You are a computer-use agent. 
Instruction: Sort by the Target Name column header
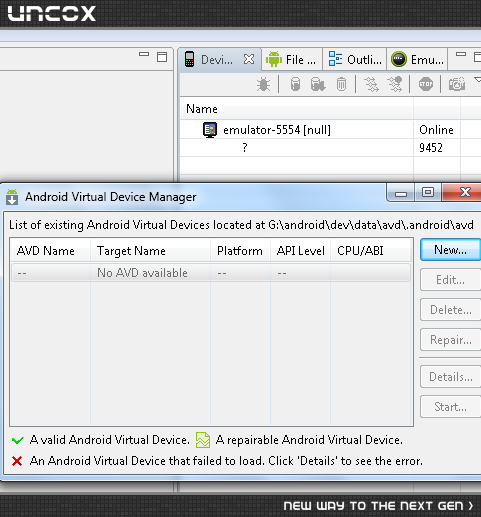click(150, 251)
